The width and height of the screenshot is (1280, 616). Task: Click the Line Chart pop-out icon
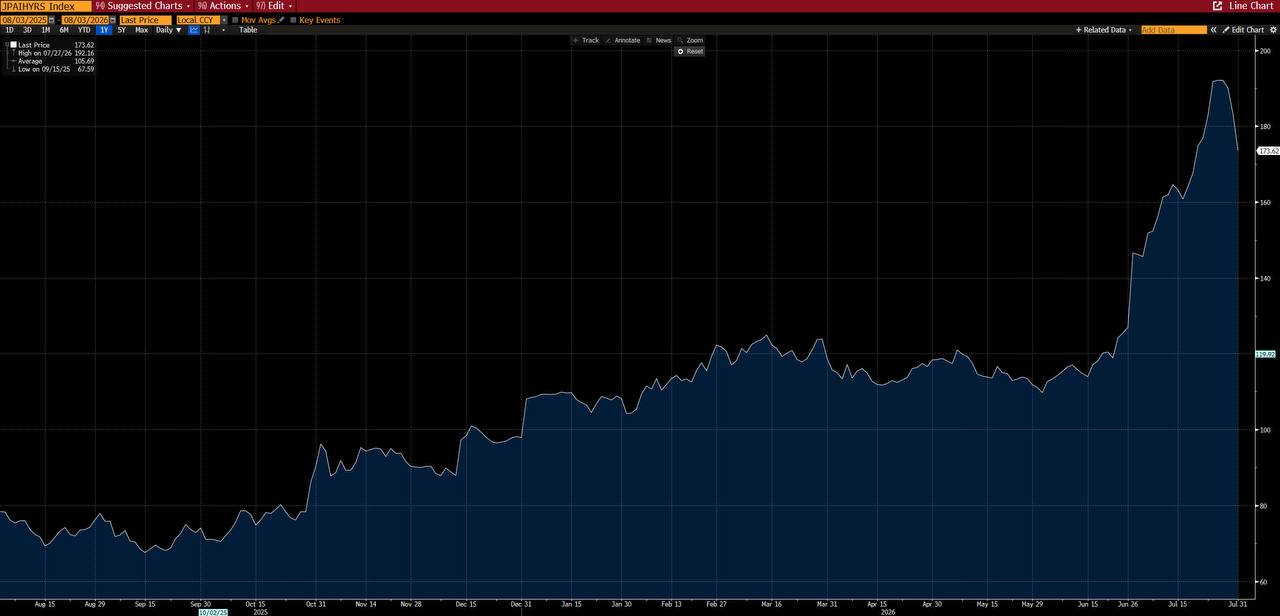[x=1217, y=6]
